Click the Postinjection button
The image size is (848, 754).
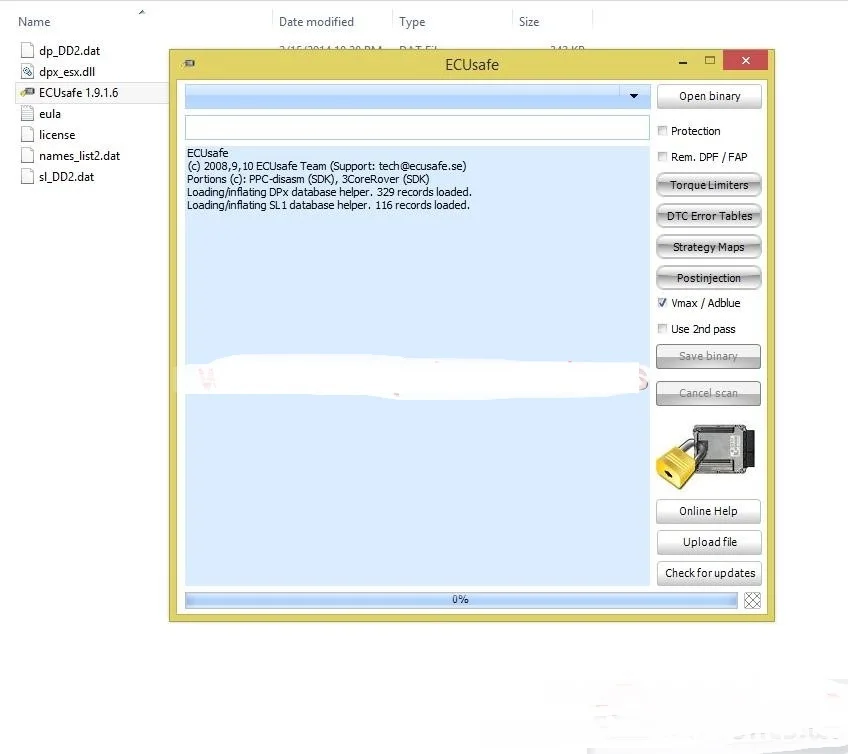(708, 278)
